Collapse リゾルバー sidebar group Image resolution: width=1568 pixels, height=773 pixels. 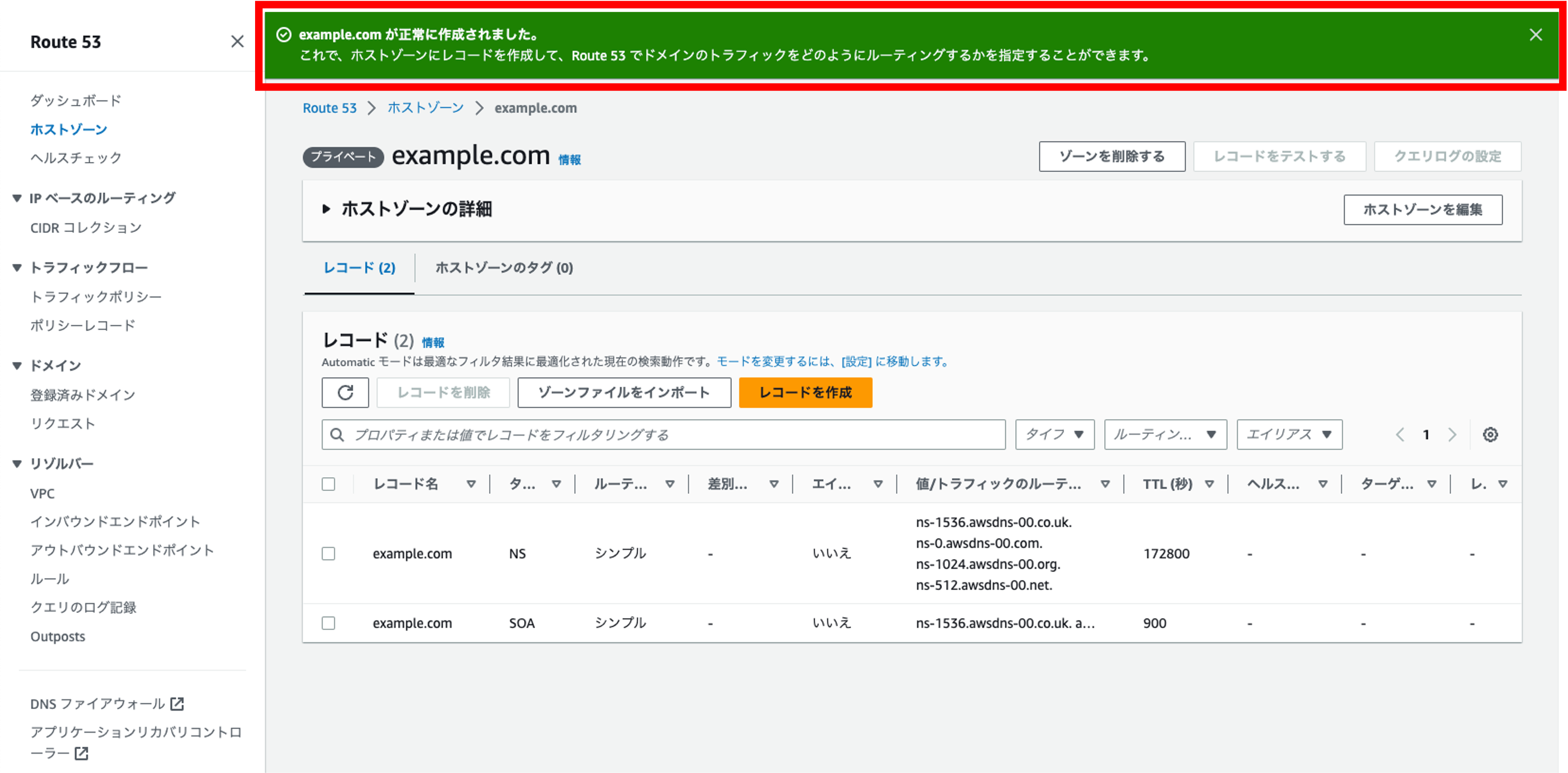pos(17,464)
